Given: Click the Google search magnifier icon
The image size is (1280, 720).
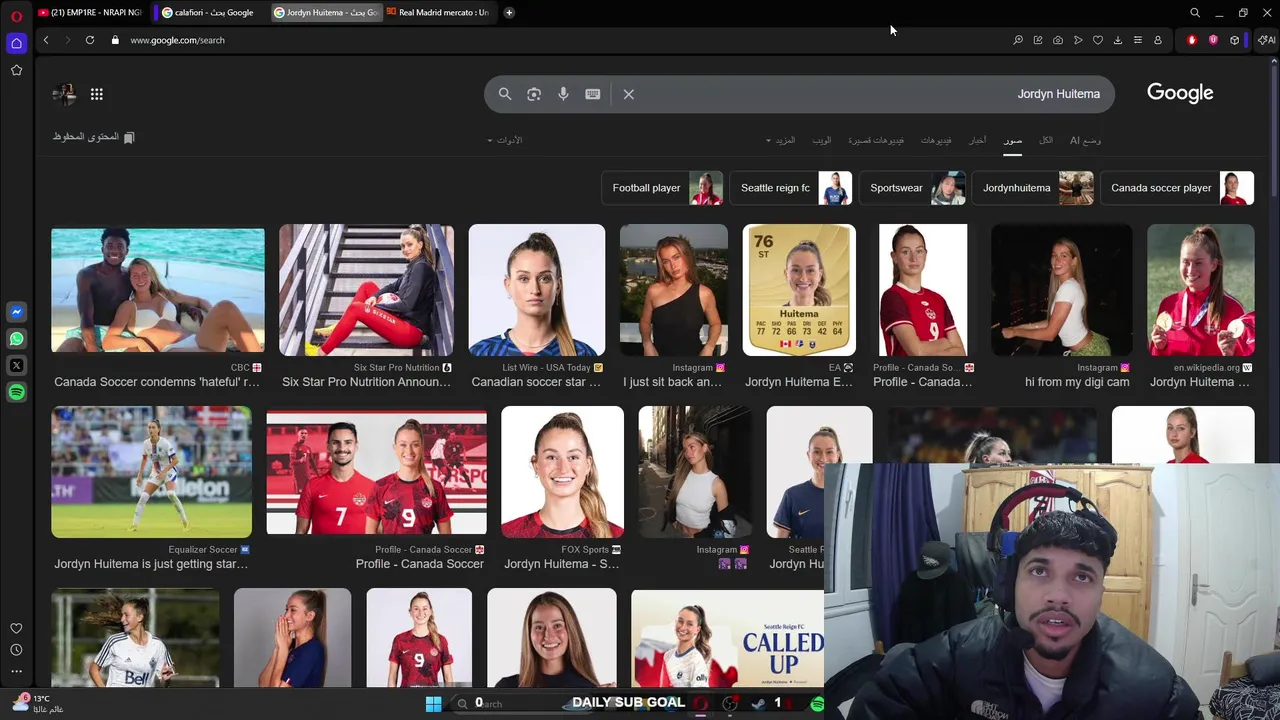Looking at the screenshot, I should point(505,94).
